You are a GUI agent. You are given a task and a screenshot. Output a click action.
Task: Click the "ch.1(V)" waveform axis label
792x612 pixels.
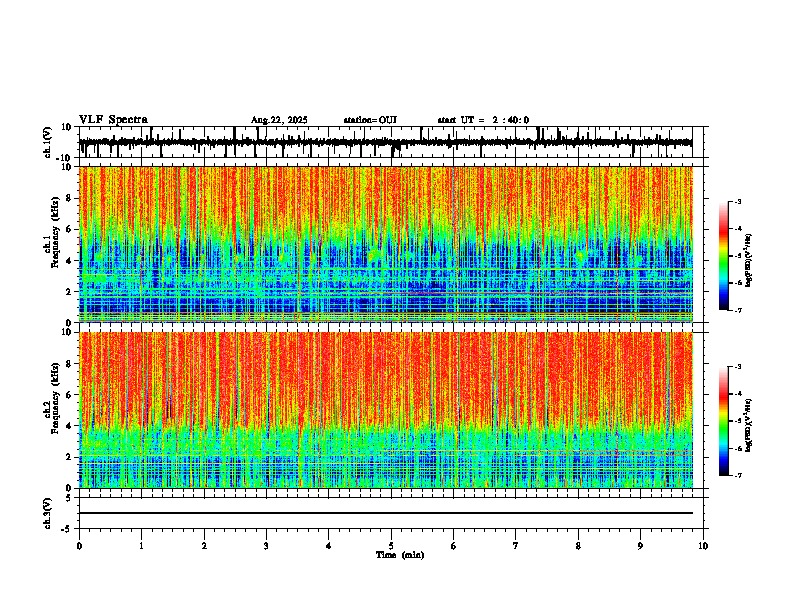[48, 142]
